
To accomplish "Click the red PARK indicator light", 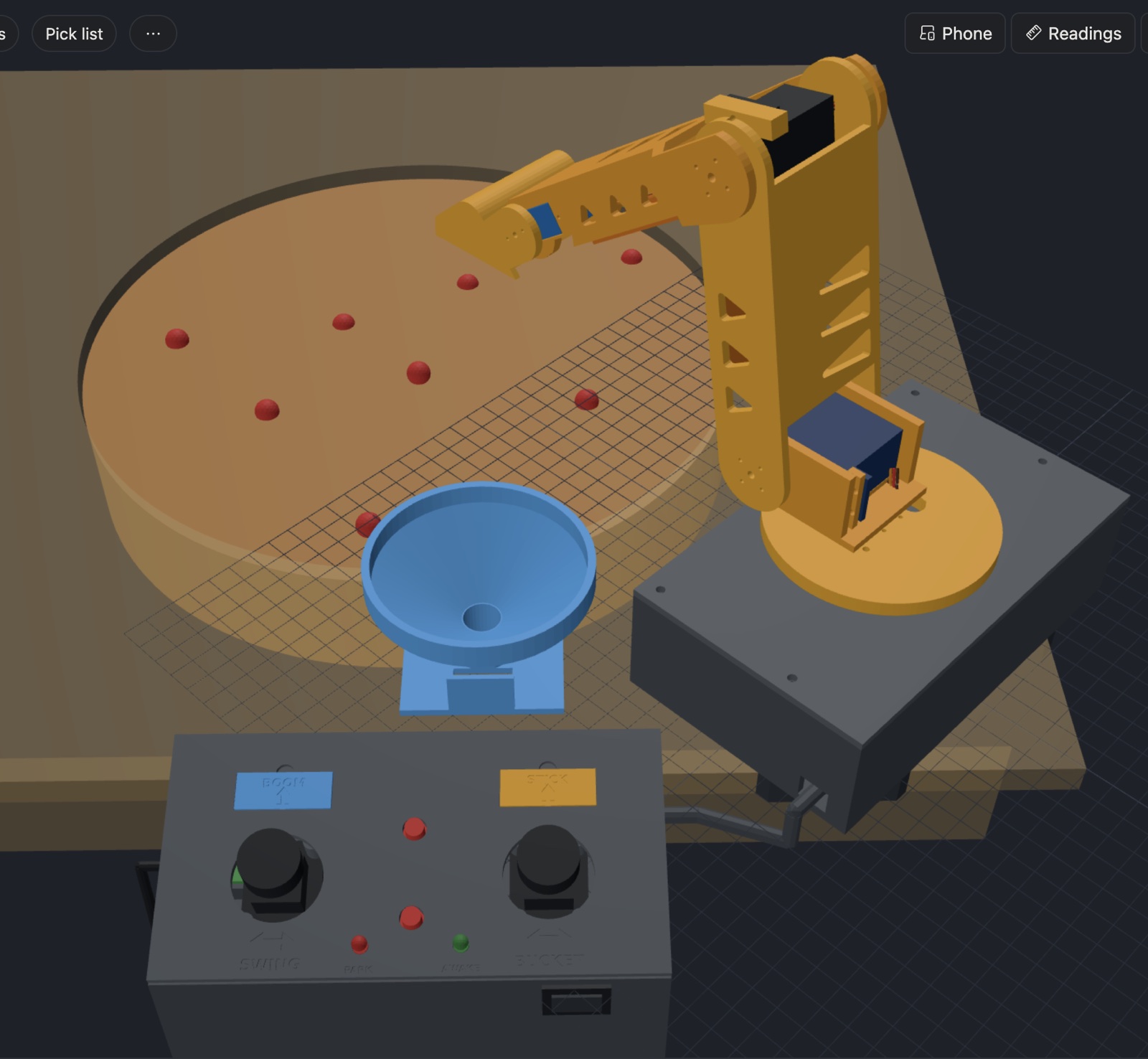I will coord(359,944).
